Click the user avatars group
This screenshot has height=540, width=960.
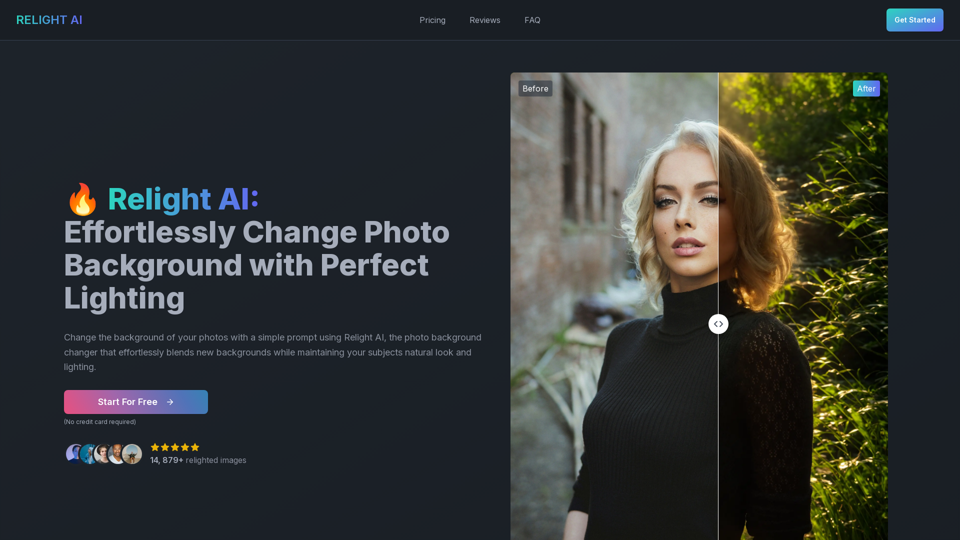coord(103,454)
